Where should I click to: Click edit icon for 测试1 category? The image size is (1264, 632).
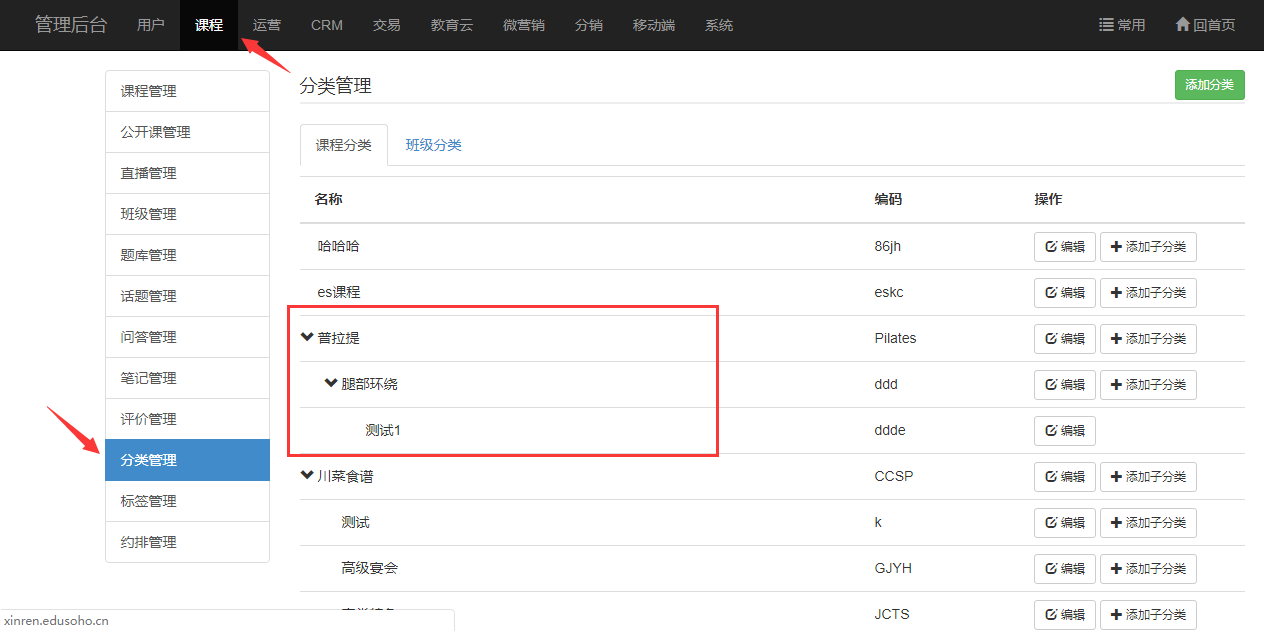[x=1050, y=431]
